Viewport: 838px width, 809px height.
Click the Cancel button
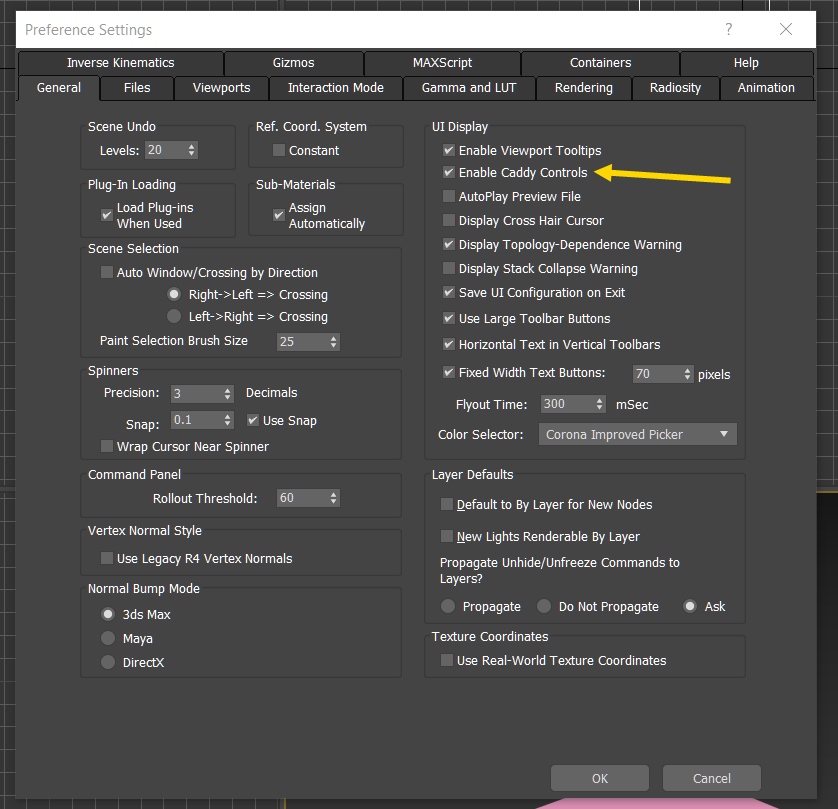pos(711,778)
